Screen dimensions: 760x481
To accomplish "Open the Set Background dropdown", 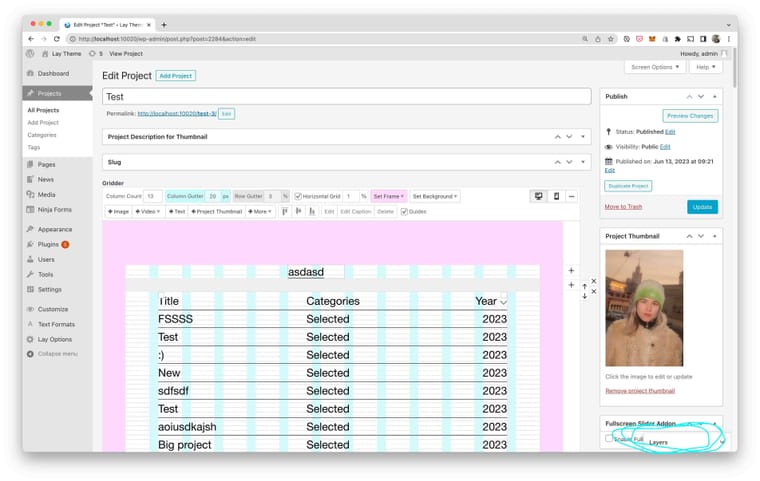I will click(x=435, y=196).
